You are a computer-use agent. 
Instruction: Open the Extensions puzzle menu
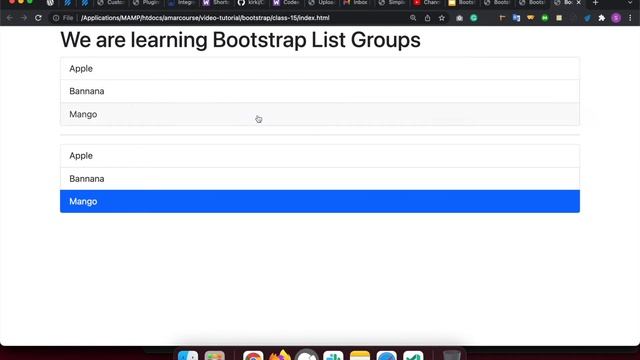tap(602, 18)
